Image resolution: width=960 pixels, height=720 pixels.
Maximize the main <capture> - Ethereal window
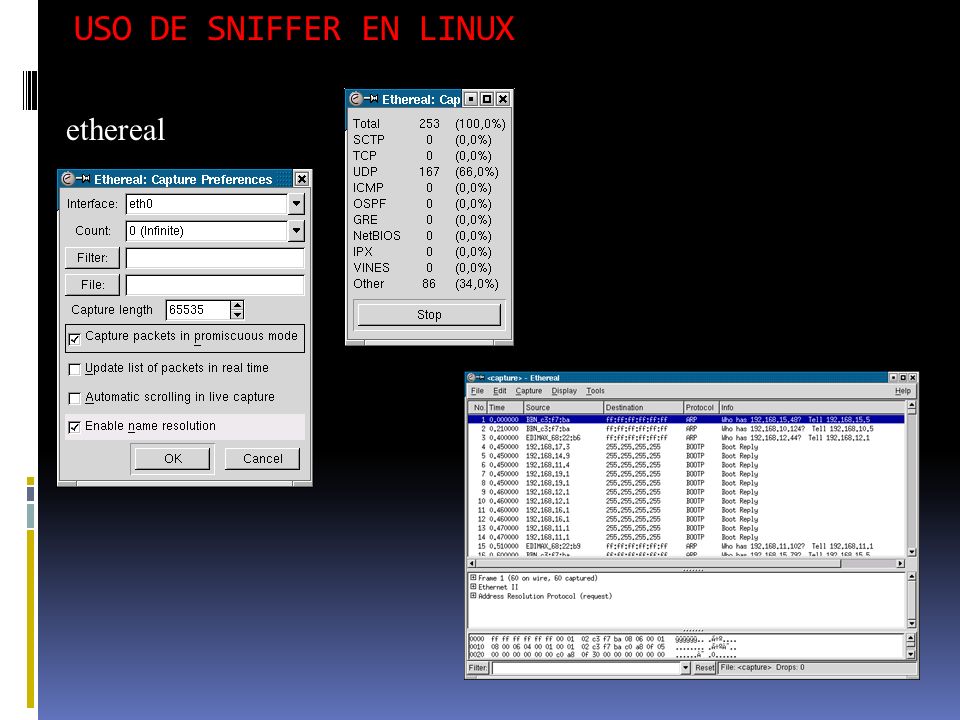coord(902,378)
